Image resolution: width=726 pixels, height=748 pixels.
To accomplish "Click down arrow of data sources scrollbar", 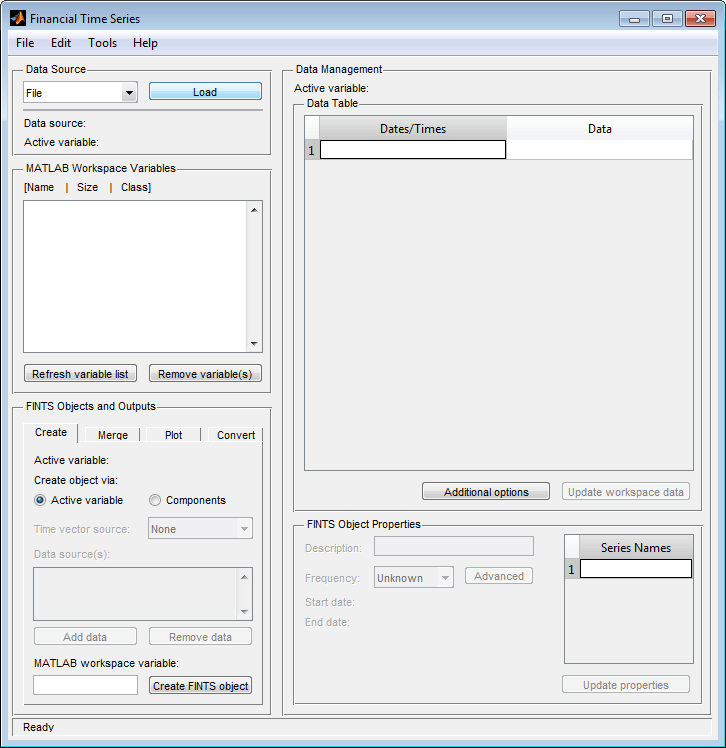I will click(x=244, y=611).
